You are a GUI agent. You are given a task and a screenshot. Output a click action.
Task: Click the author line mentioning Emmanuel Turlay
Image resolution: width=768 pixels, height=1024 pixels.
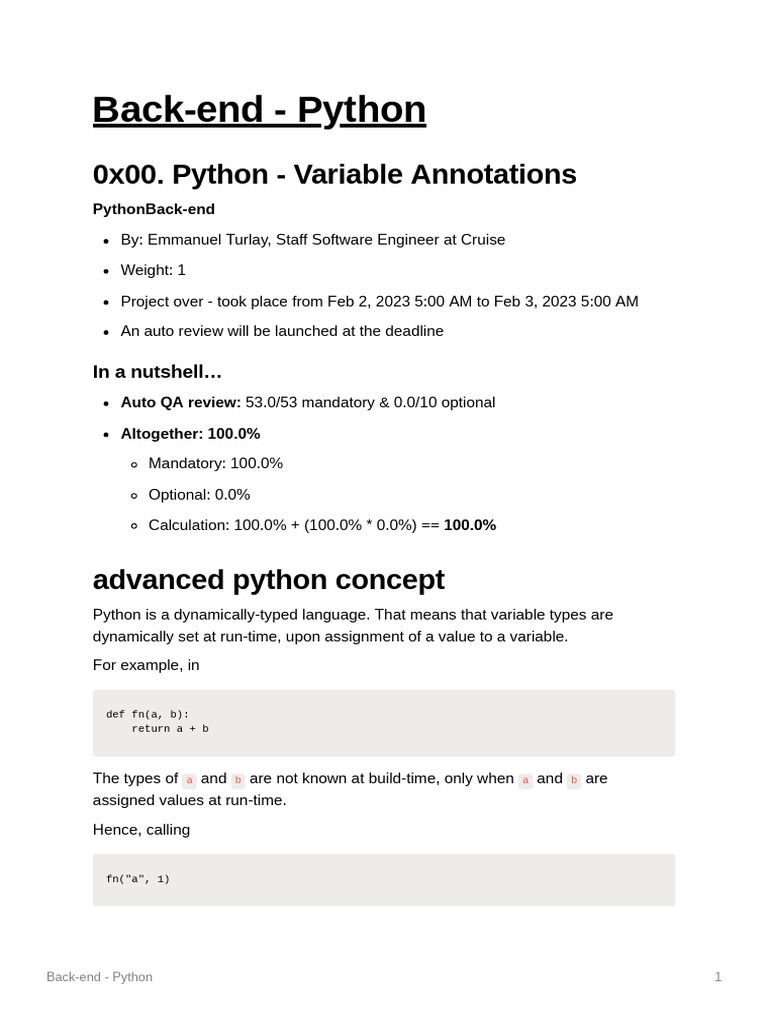pos(312,240)
